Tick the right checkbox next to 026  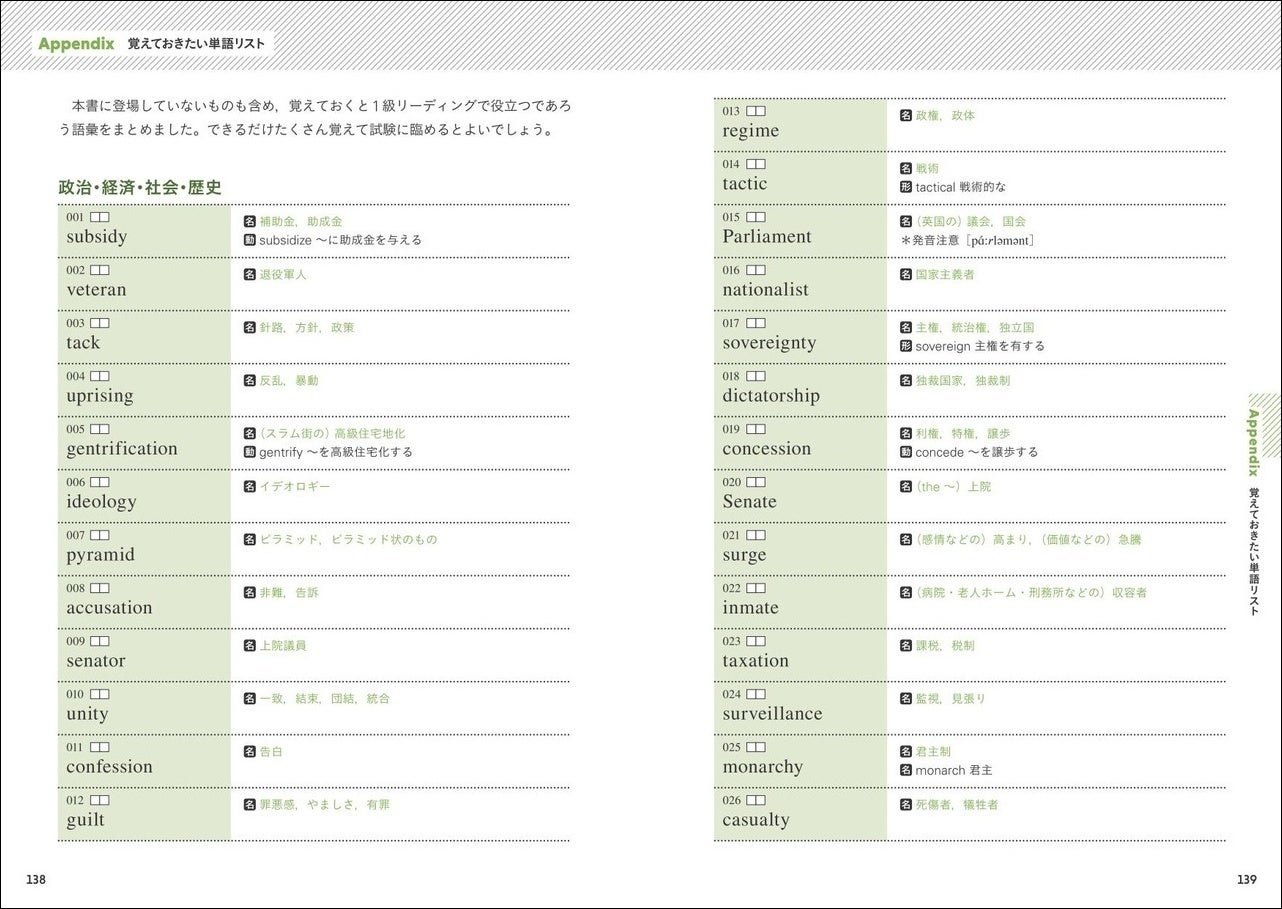point(761,800)
